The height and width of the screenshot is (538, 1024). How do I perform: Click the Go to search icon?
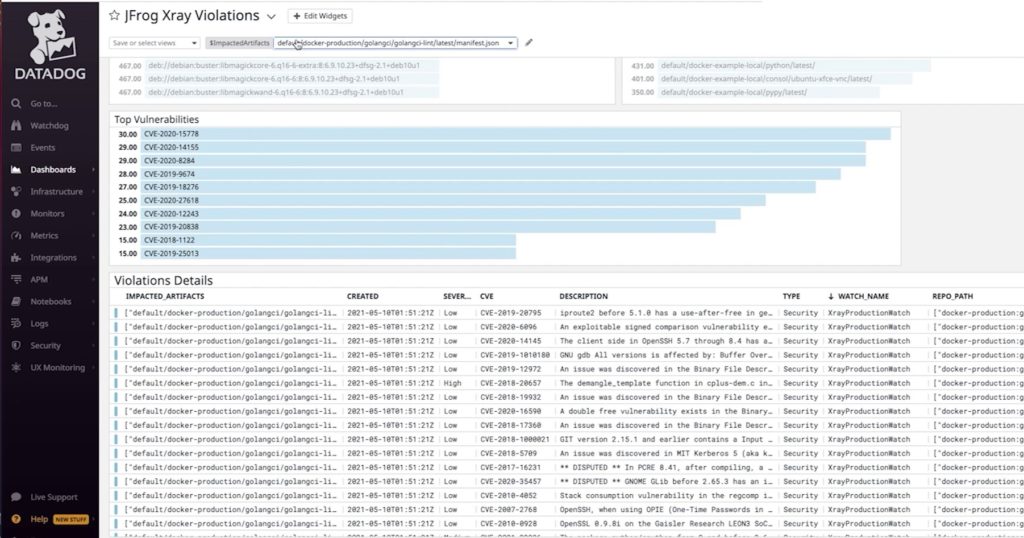pos(16,104)
